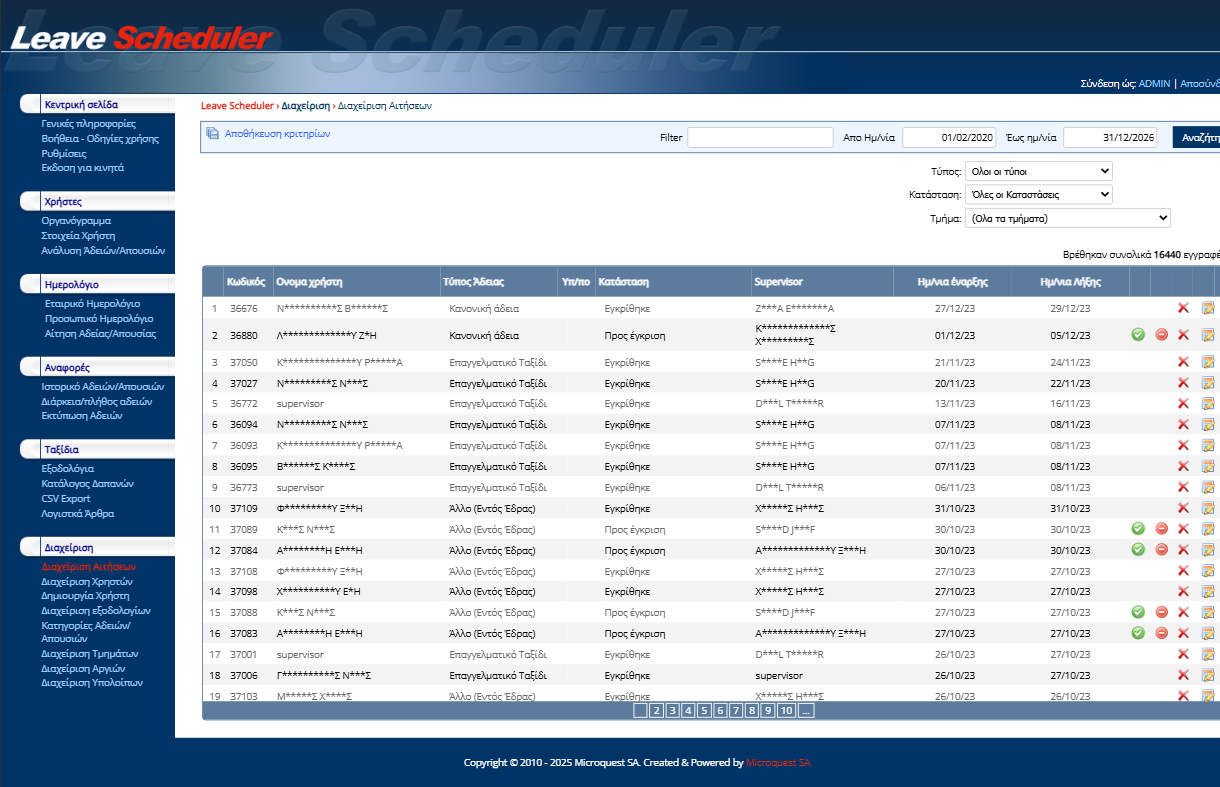This screenshot has width=1220, height=787.
Task: Approve pending request with code 37084
Action: [1138, 550]
